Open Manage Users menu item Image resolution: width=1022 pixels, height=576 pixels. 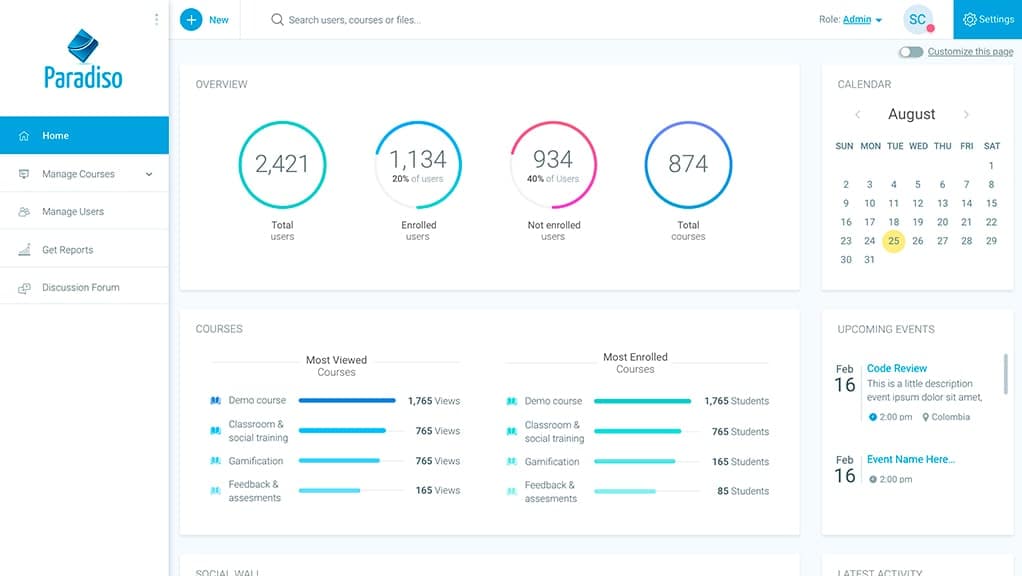84,212
